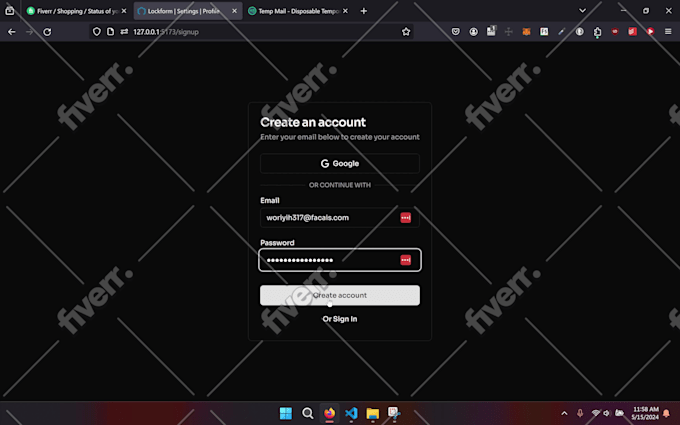
Task: Click the Firefox taskbar icon
Action: [x=329, y=413]
